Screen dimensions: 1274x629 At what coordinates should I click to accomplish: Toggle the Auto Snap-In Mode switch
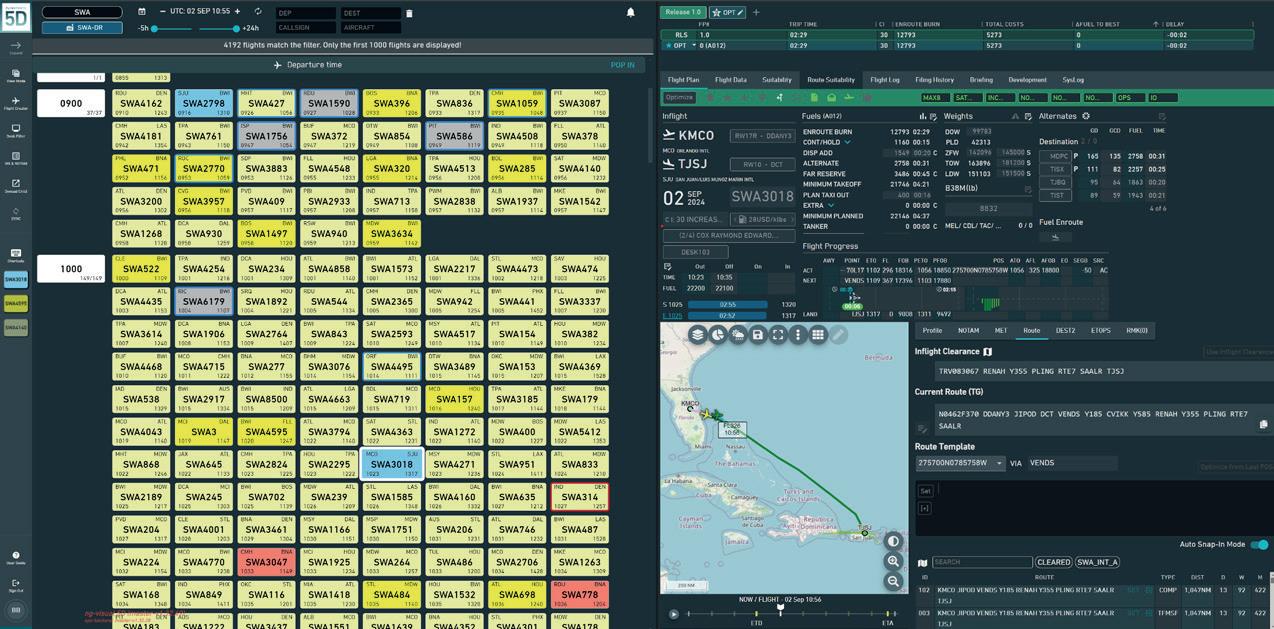(1259, 545)
